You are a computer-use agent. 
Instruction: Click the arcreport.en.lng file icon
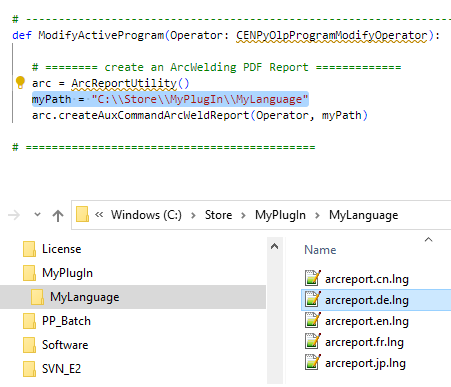313,320
